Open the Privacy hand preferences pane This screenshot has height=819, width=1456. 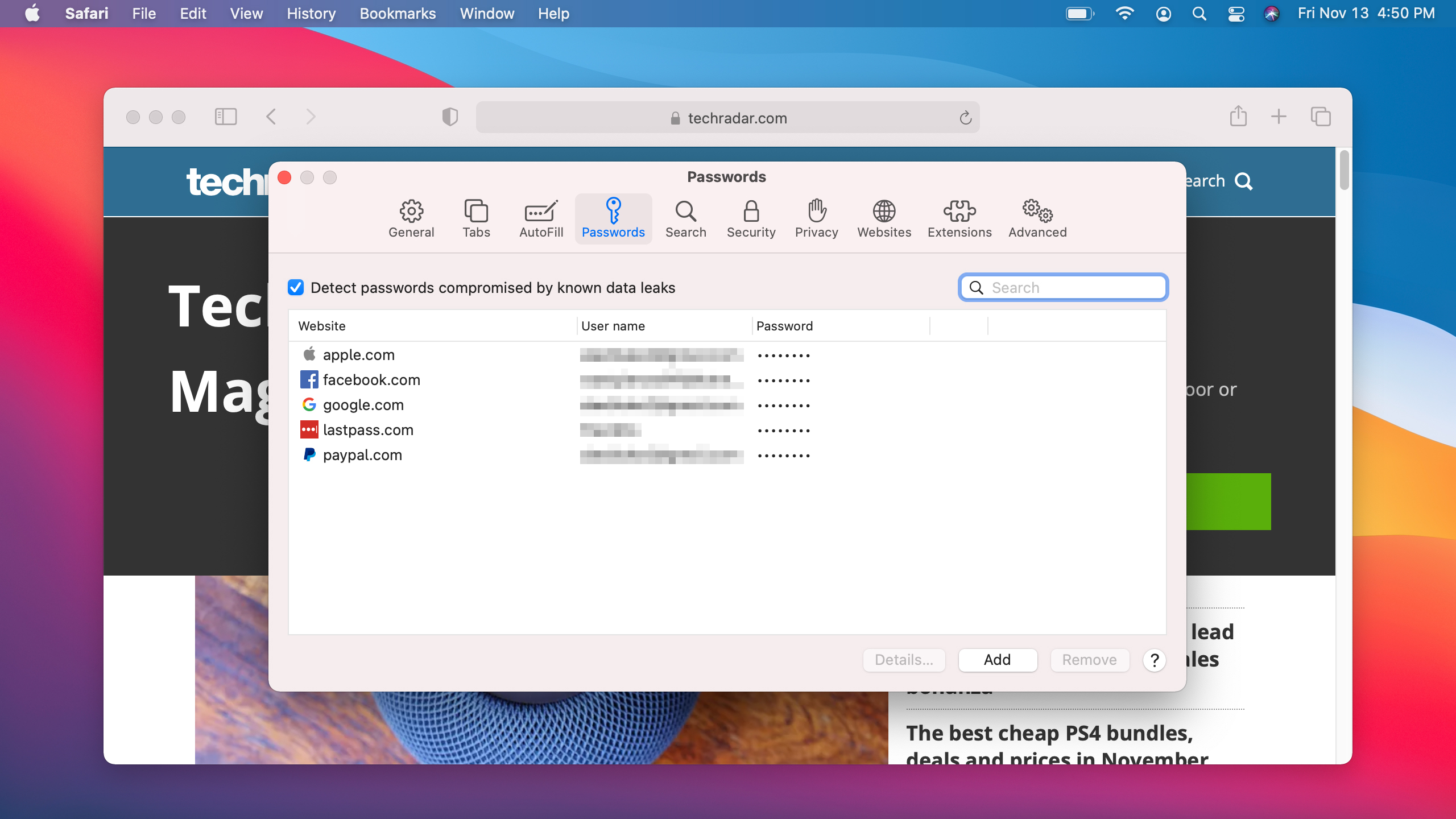[x=816, y=219]
